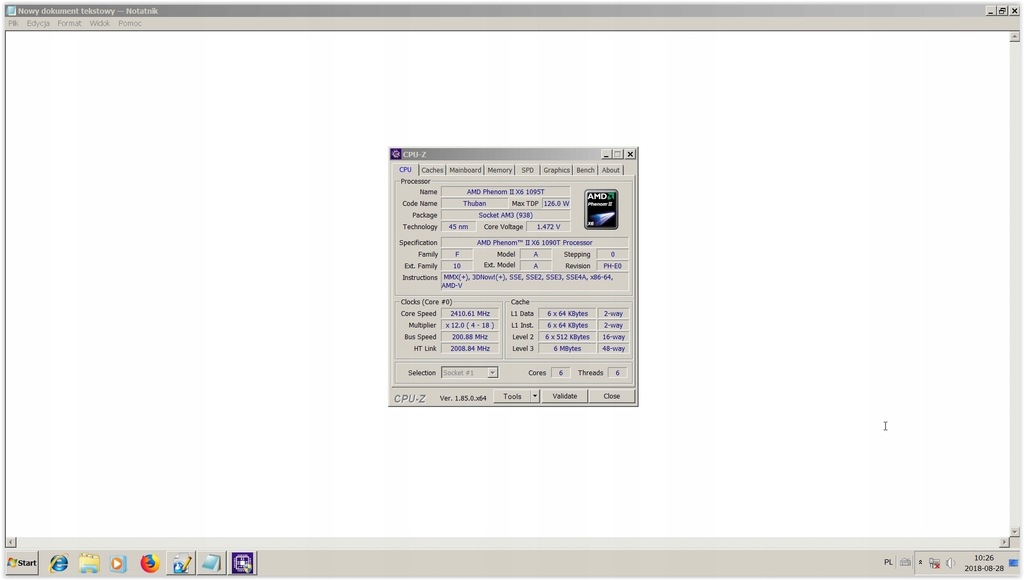The width and height of the screenshot is (1024, 580).
Task: Click Notepad's vertical scrollbar down arrow
Action: 1014,532
